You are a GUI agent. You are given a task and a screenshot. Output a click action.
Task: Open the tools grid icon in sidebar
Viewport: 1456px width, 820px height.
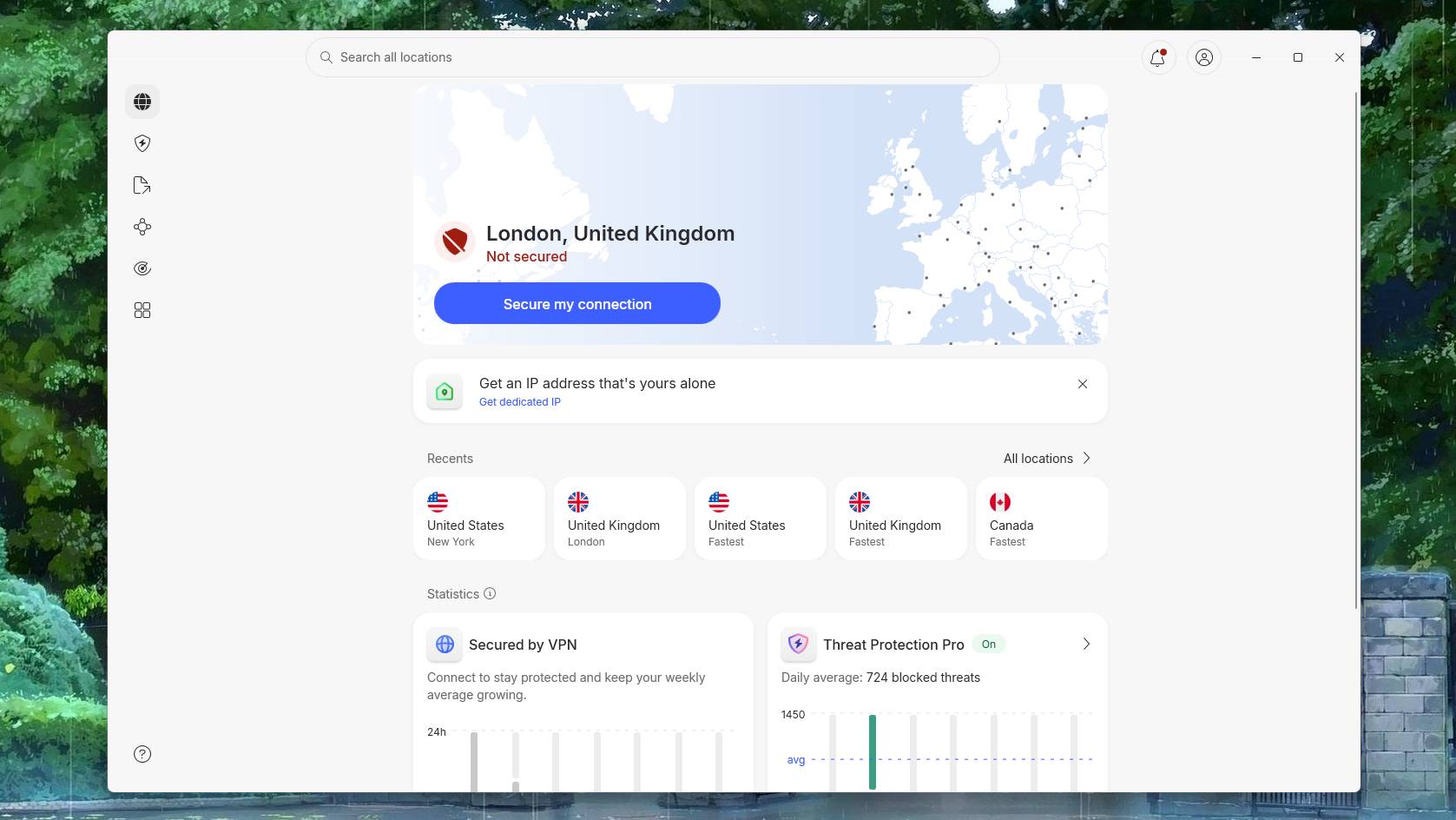tap(142, 310)
